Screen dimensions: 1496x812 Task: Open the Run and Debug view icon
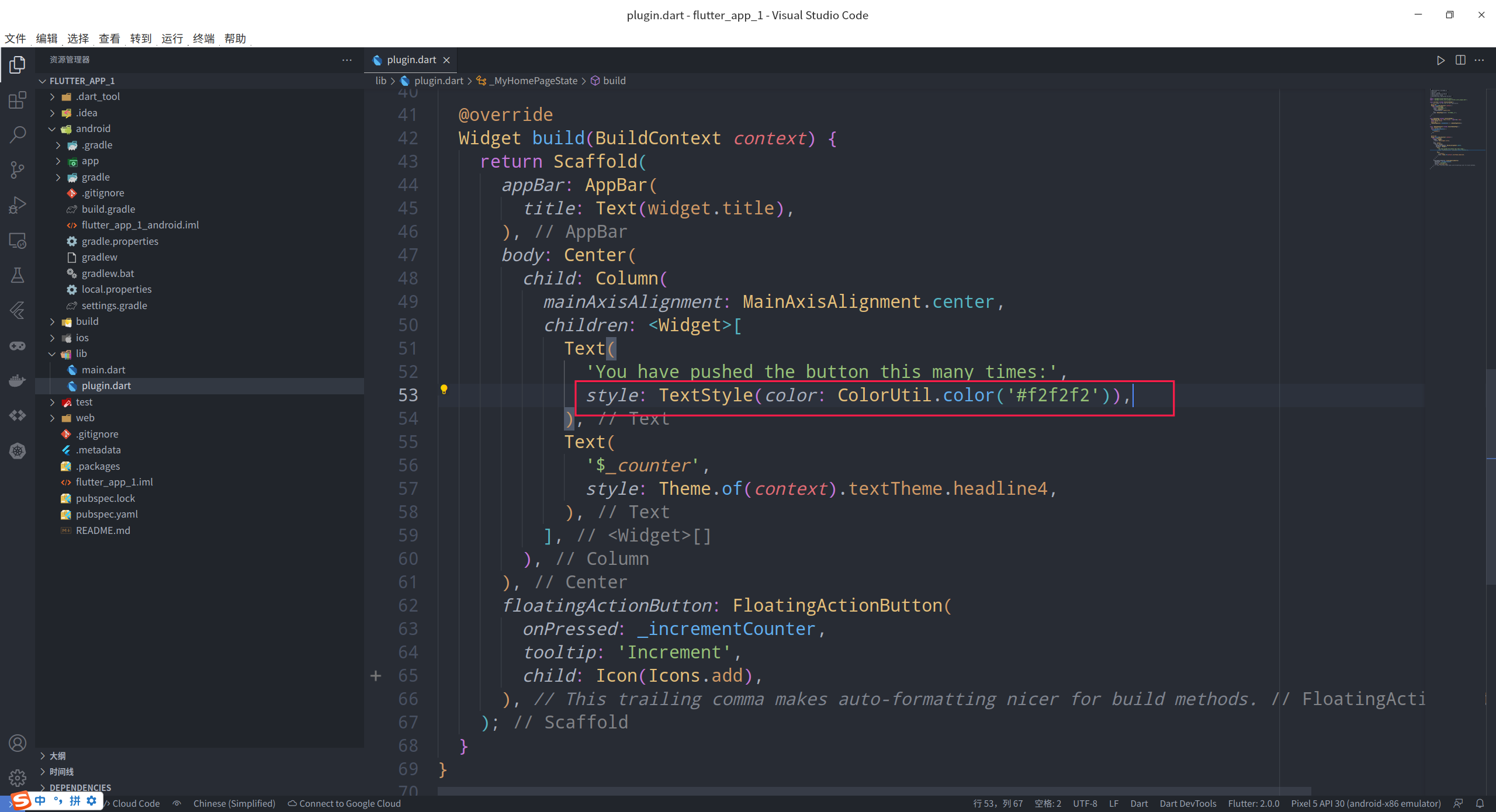[x=18, y=205]
